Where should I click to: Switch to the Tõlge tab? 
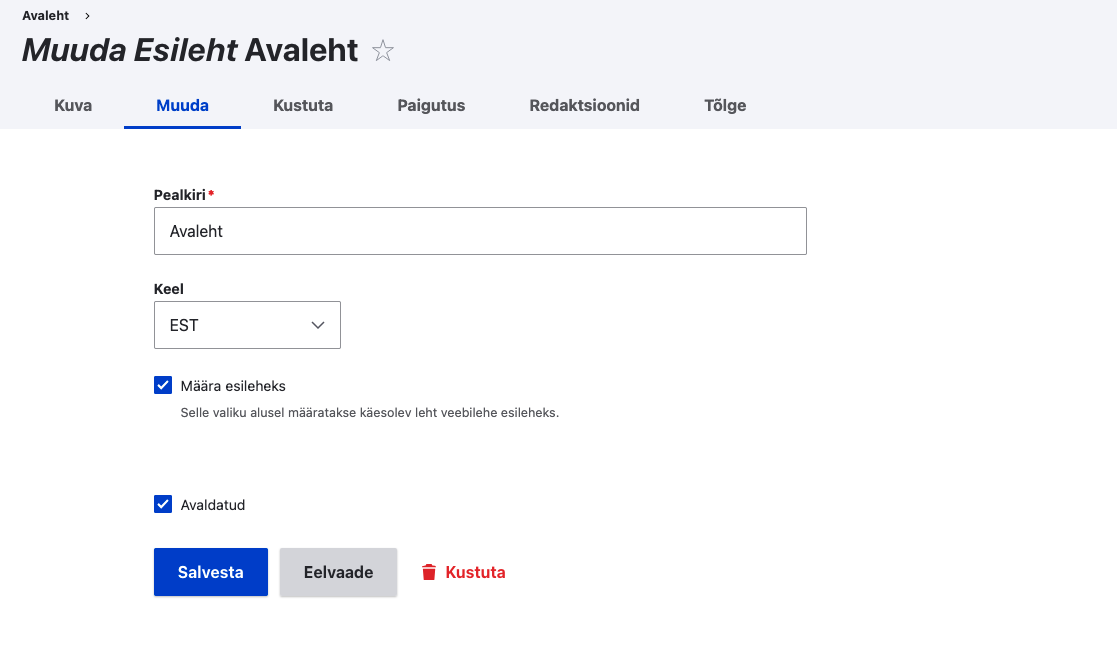pyautogui.click(x=725, y=105)
